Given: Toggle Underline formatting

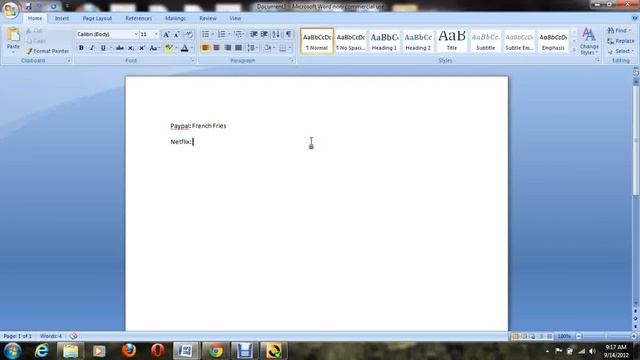Looking at the screenshot, I should (x=103, y=48).
